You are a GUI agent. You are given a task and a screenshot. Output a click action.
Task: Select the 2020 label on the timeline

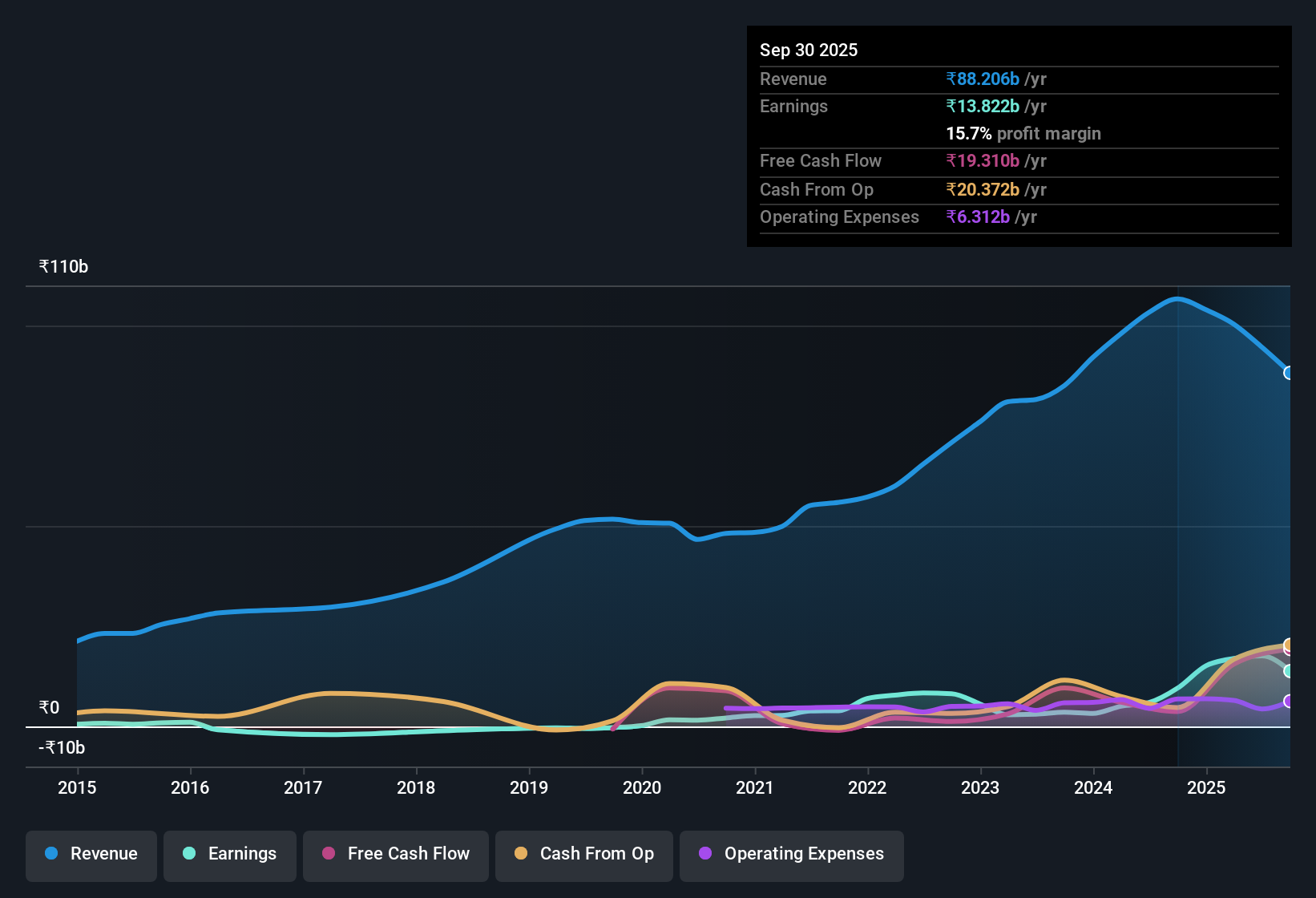tap(642, 788)
